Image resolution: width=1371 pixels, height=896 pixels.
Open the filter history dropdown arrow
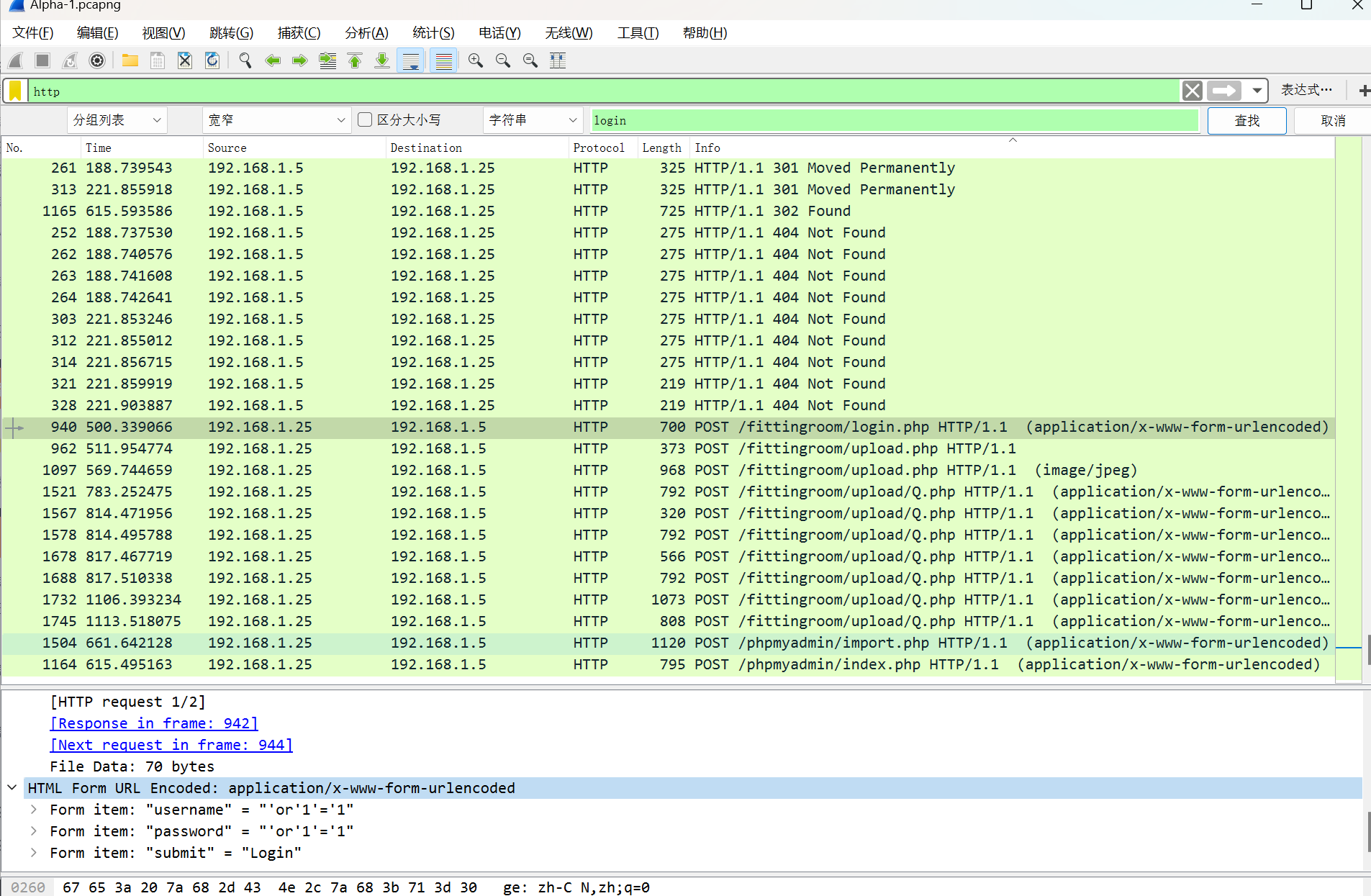1257,91
